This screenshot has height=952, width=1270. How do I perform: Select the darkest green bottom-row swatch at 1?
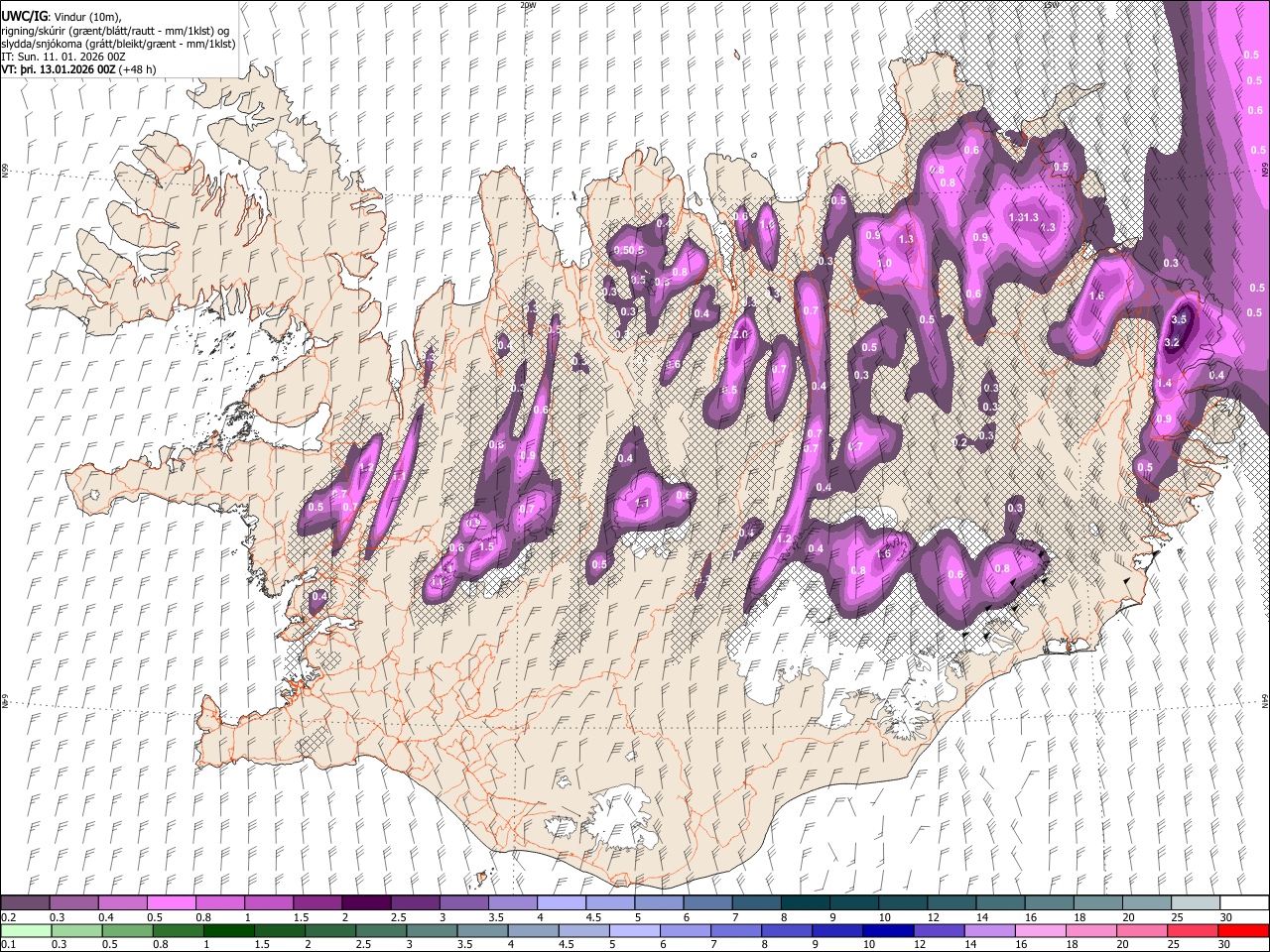[228, 930]
